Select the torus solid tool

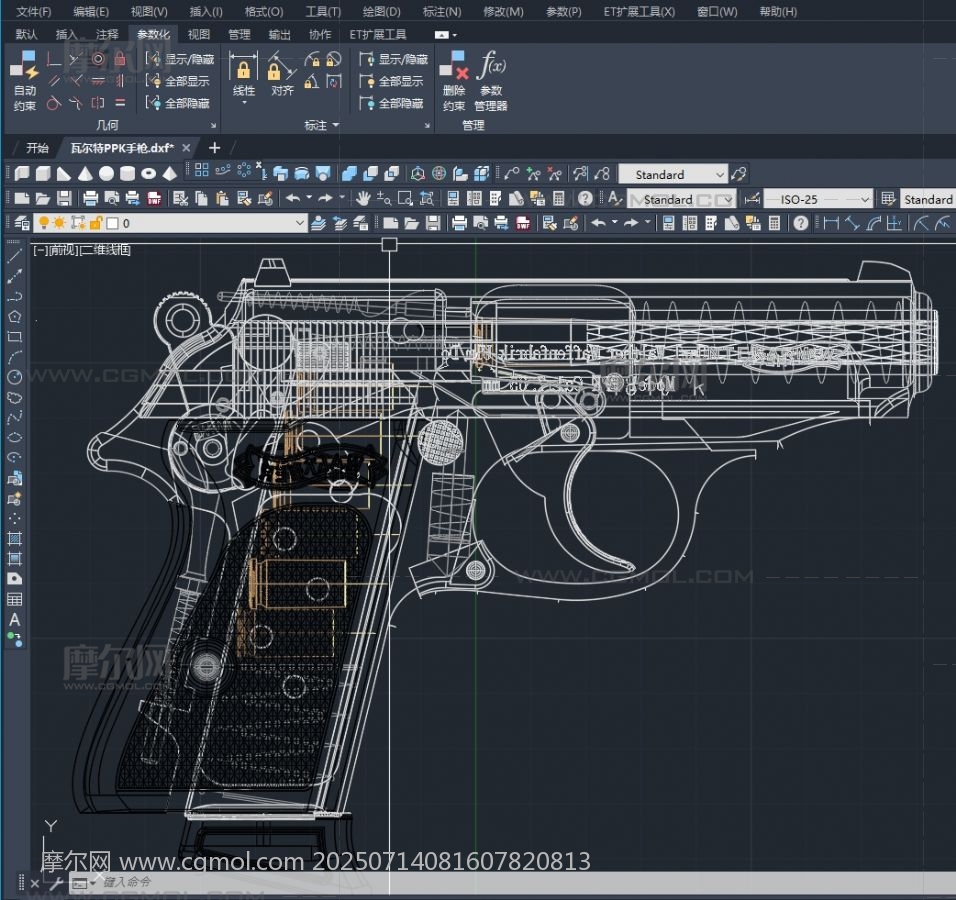point(148,174)
